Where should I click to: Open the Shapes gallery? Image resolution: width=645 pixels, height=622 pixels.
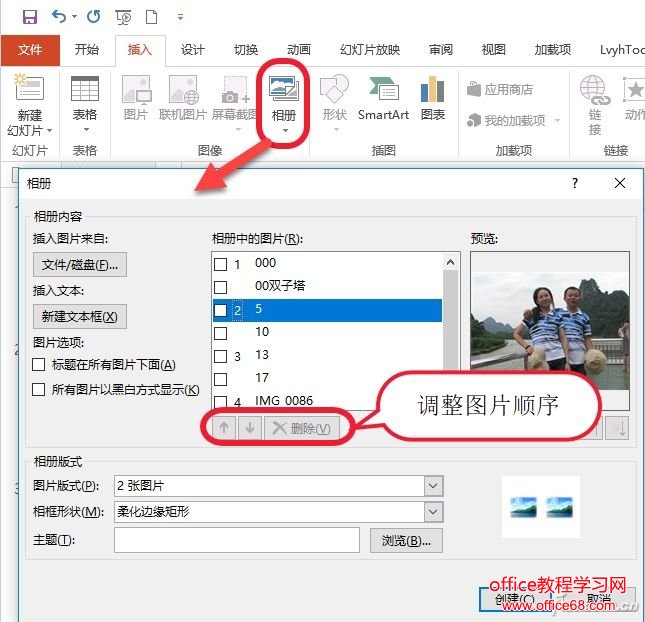pos(334,92)
